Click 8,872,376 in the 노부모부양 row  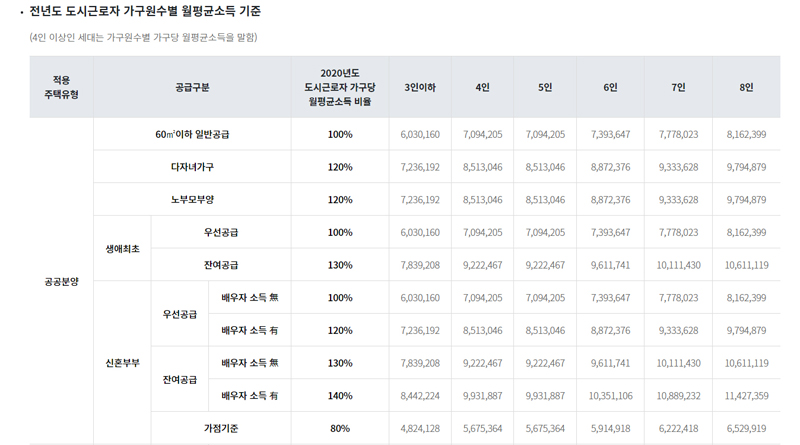[610, 200]
